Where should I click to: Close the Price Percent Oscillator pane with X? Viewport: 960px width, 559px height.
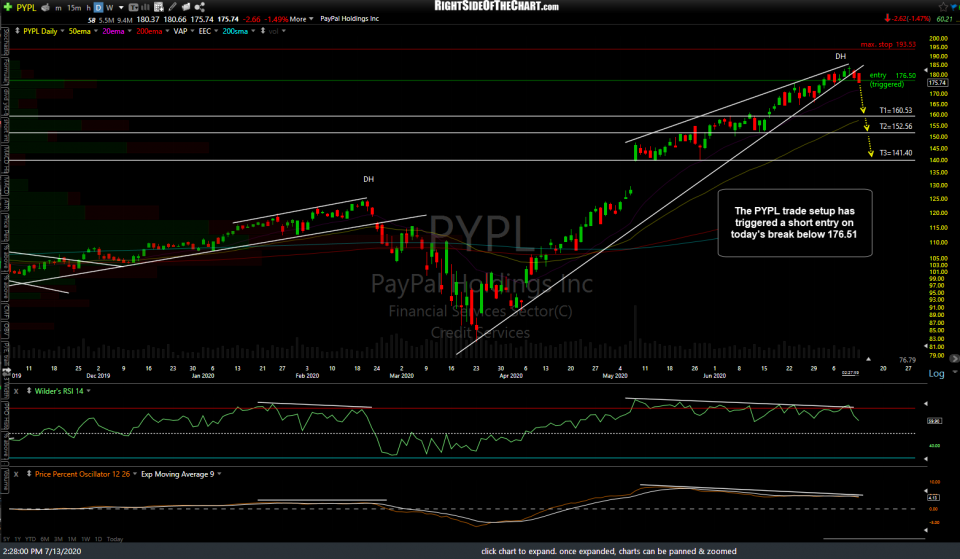click(16, 474)
